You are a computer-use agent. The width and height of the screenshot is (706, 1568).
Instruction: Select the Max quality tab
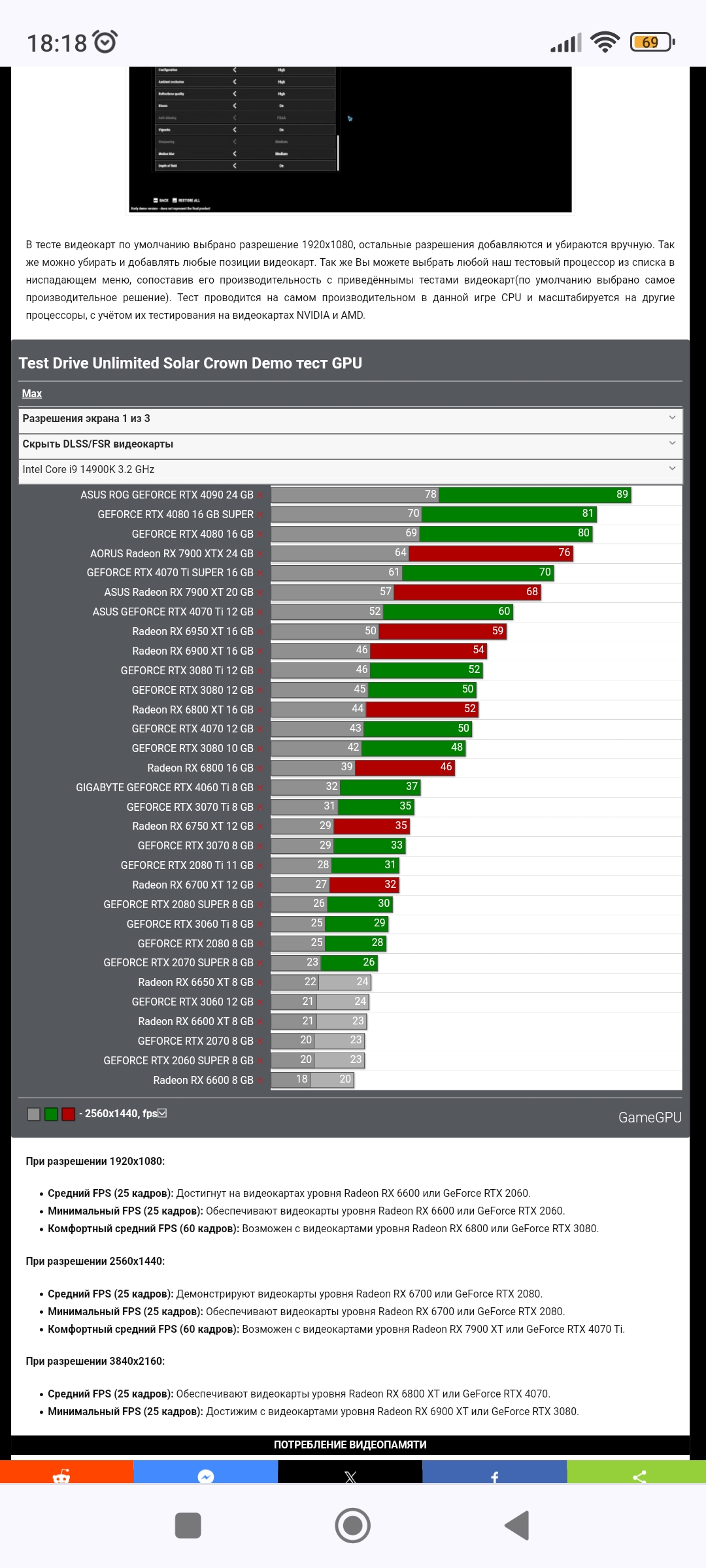[x=32, y=393]
